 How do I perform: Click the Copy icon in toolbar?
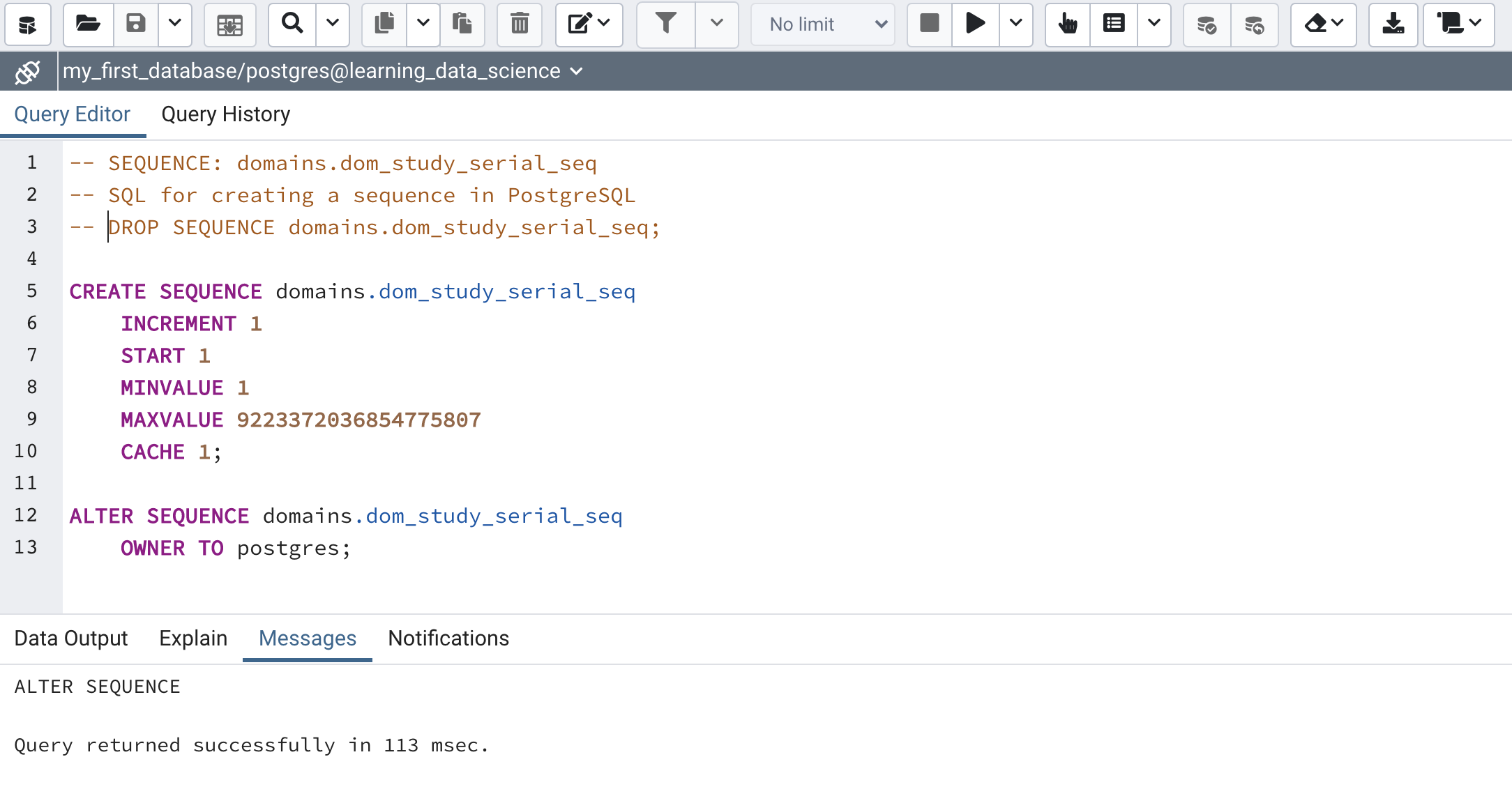pos(384,24)
